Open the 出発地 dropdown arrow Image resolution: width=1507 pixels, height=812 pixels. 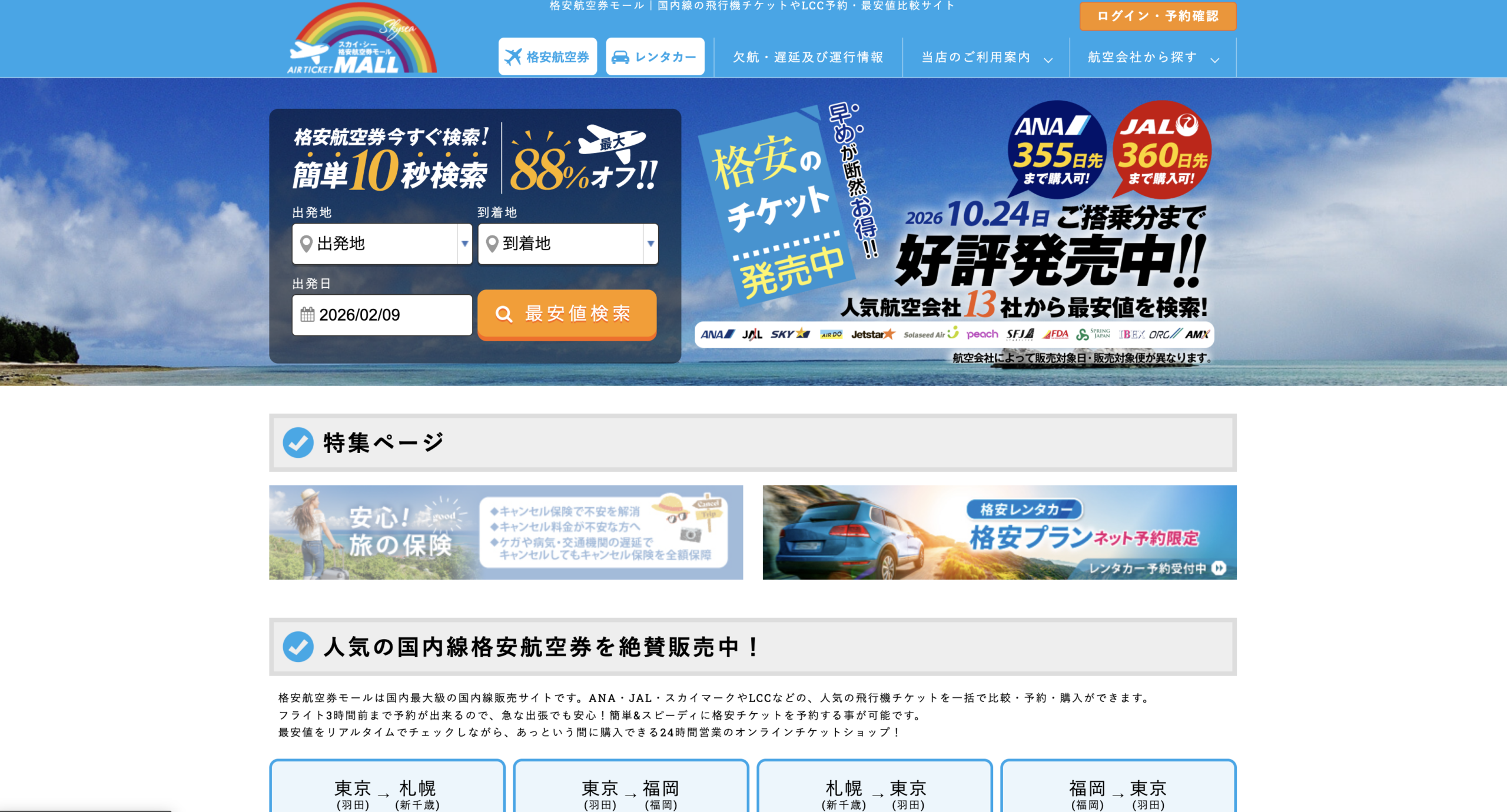[464, 244]
